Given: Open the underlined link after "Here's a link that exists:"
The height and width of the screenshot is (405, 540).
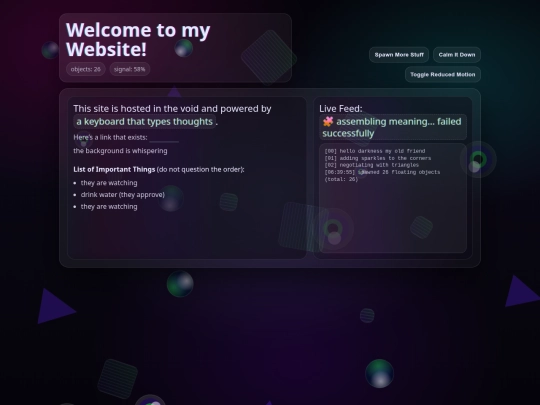Looking at the screenshot, I should [x=164, y=138].
